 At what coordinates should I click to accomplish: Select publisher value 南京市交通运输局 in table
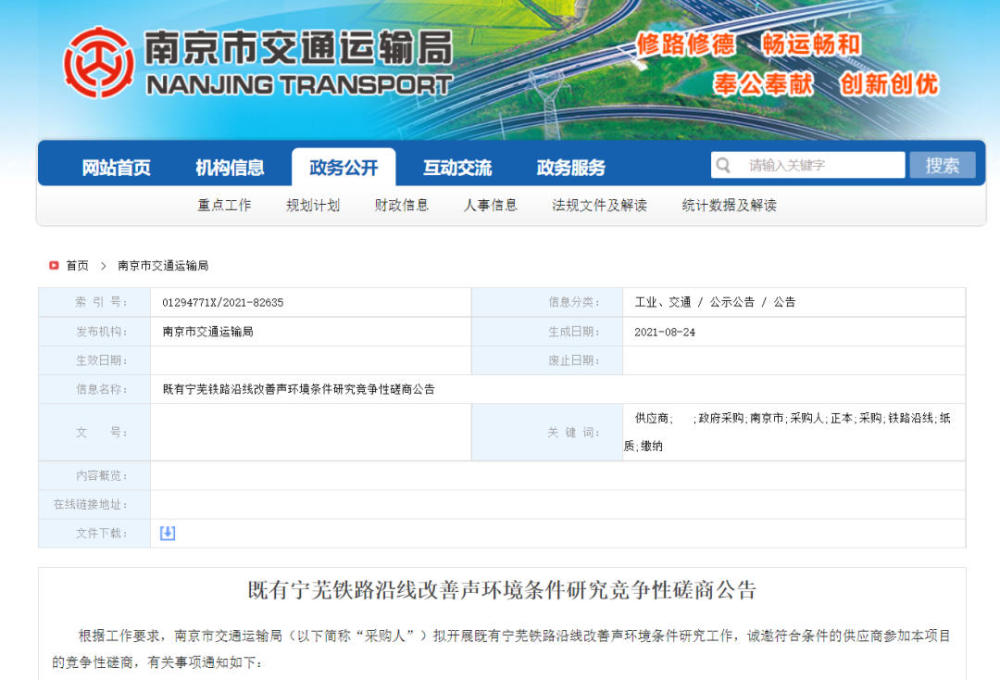point(208,332)
